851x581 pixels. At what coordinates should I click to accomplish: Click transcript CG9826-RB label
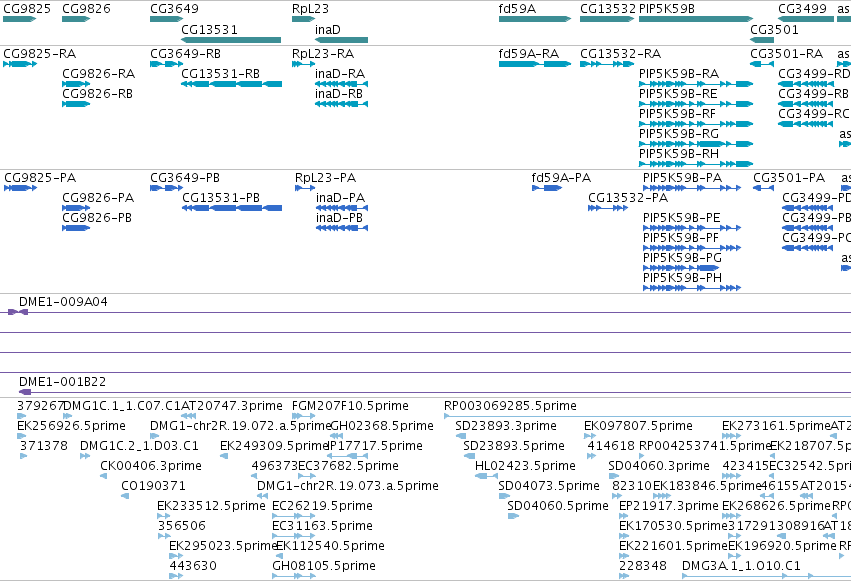pos(98,94)
